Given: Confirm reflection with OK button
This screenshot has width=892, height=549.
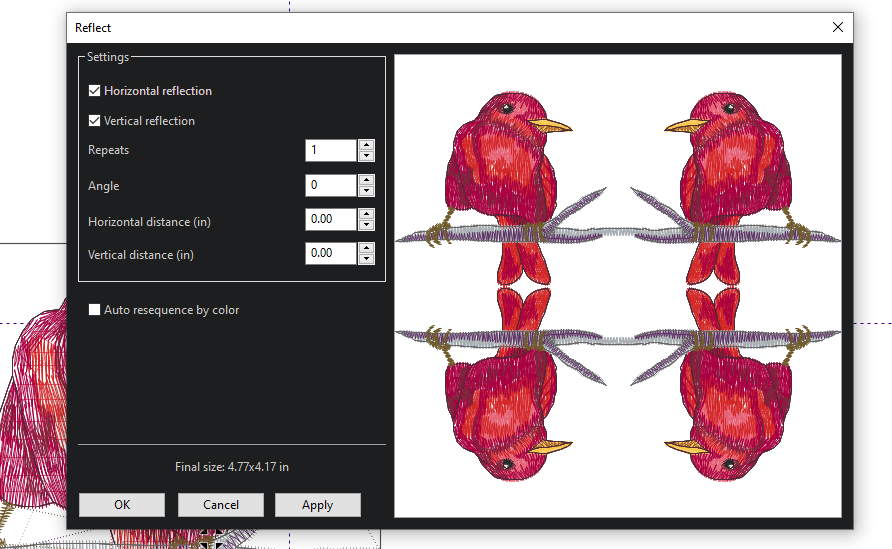Looking at the screenshot, I should point(122,505).
